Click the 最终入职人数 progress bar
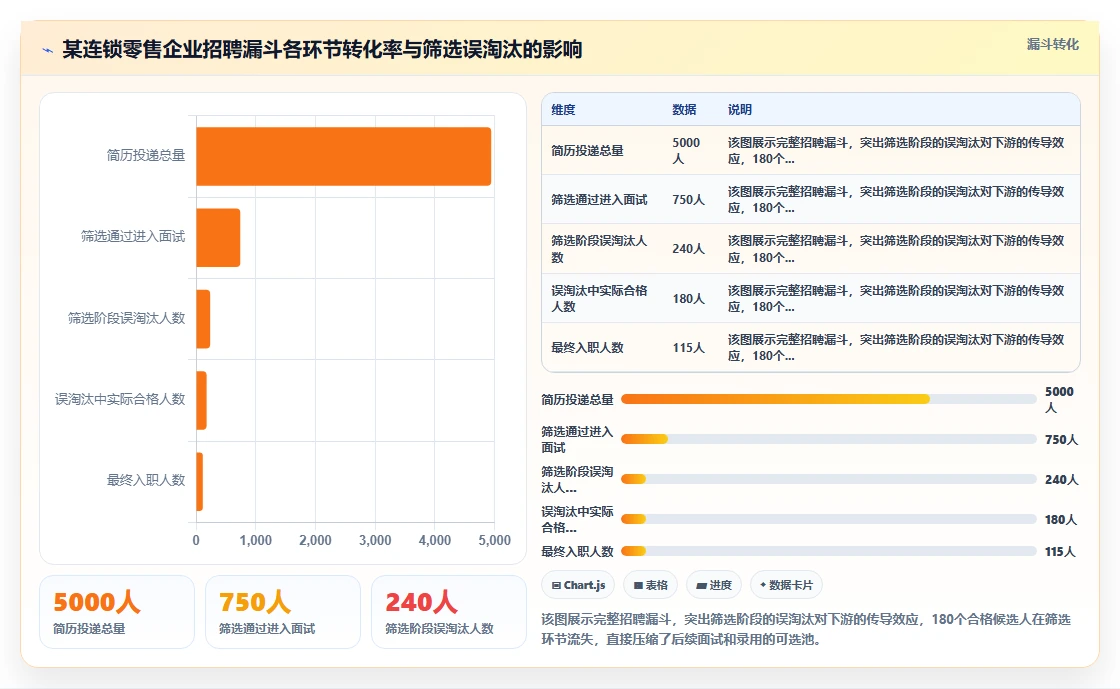 [829, 551]
